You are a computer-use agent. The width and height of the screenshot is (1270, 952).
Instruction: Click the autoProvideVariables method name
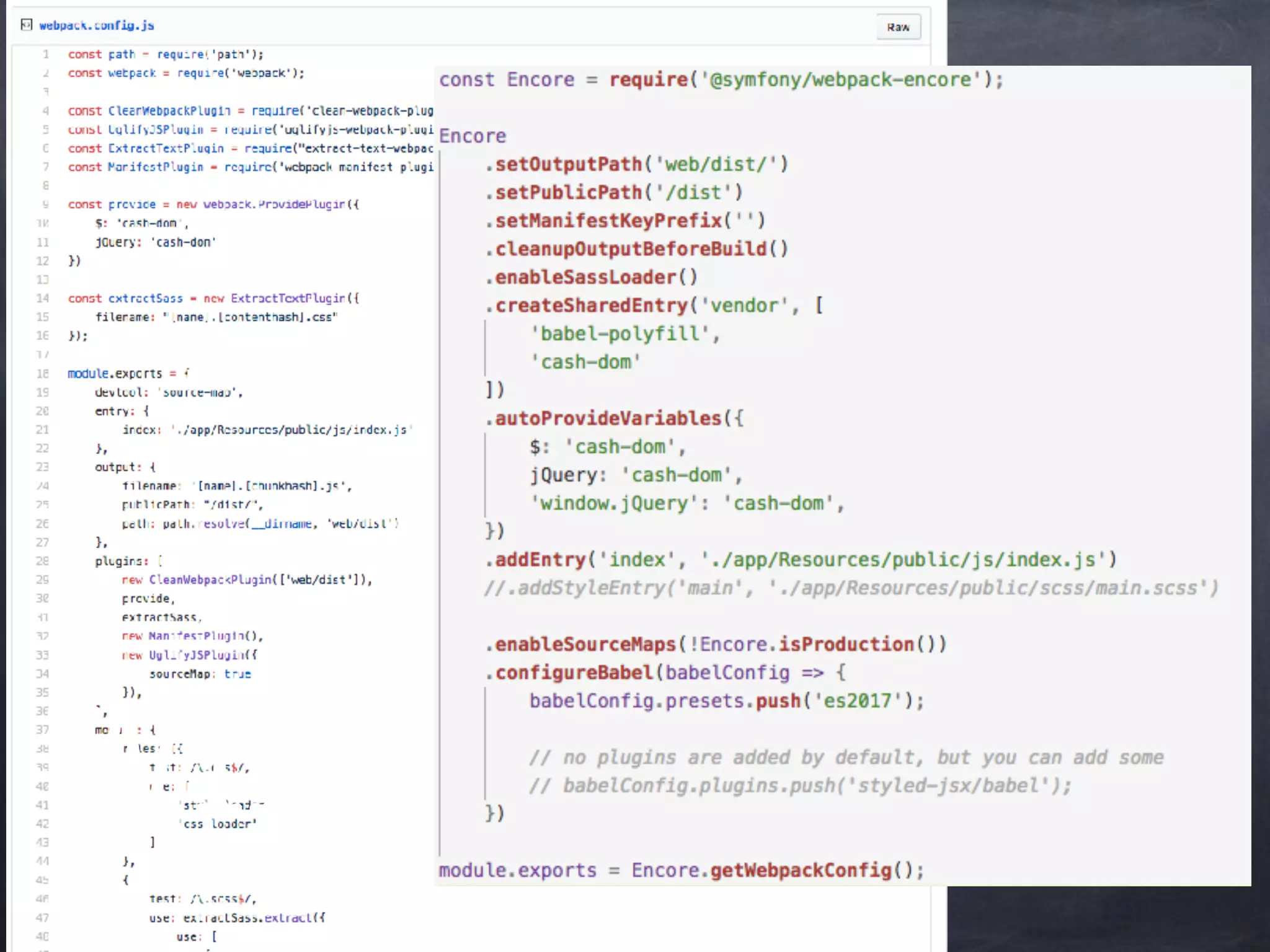click(x=608, y=418)
